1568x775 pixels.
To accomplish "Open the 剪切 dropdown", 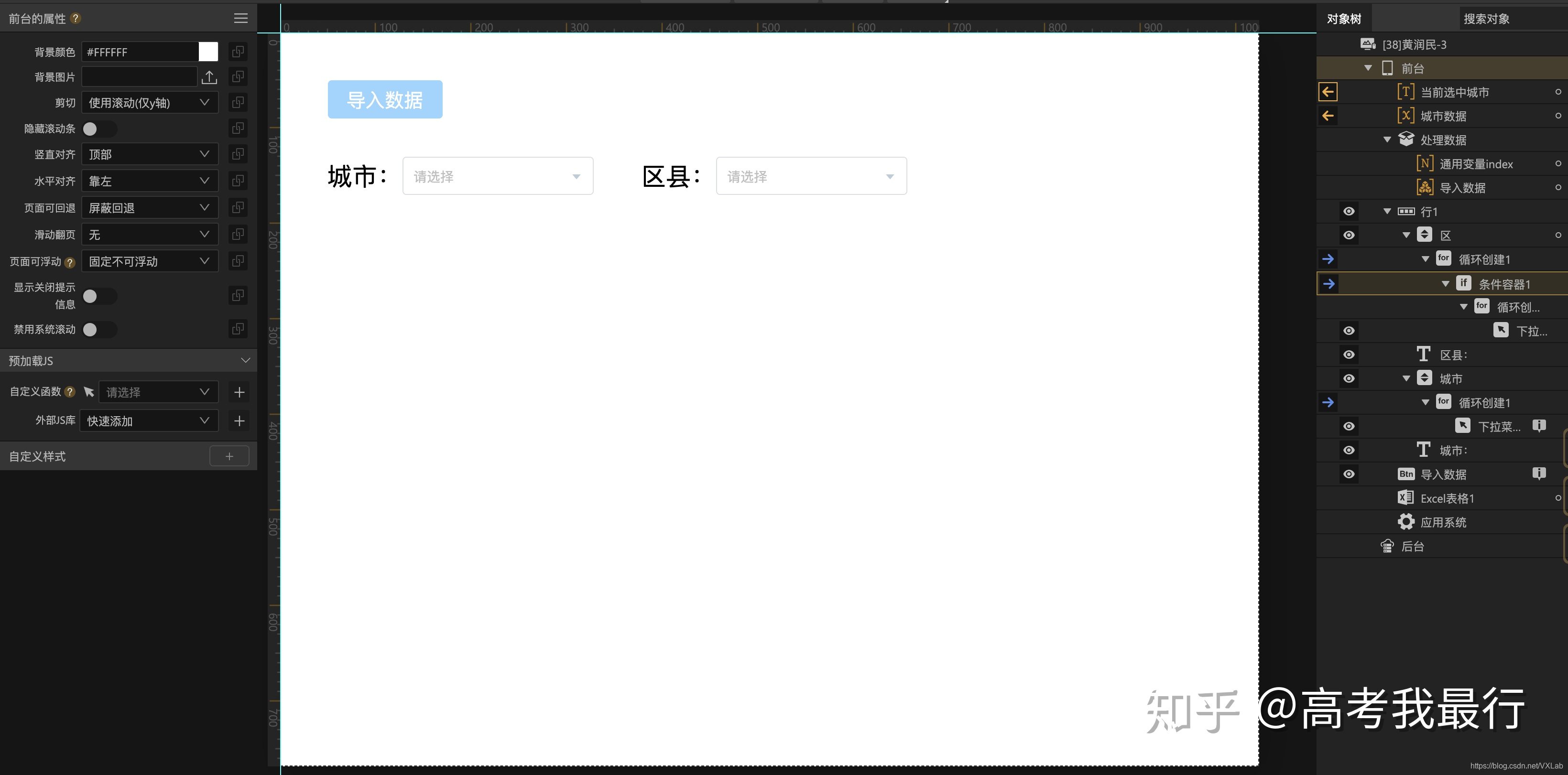I will coord(150,102).
